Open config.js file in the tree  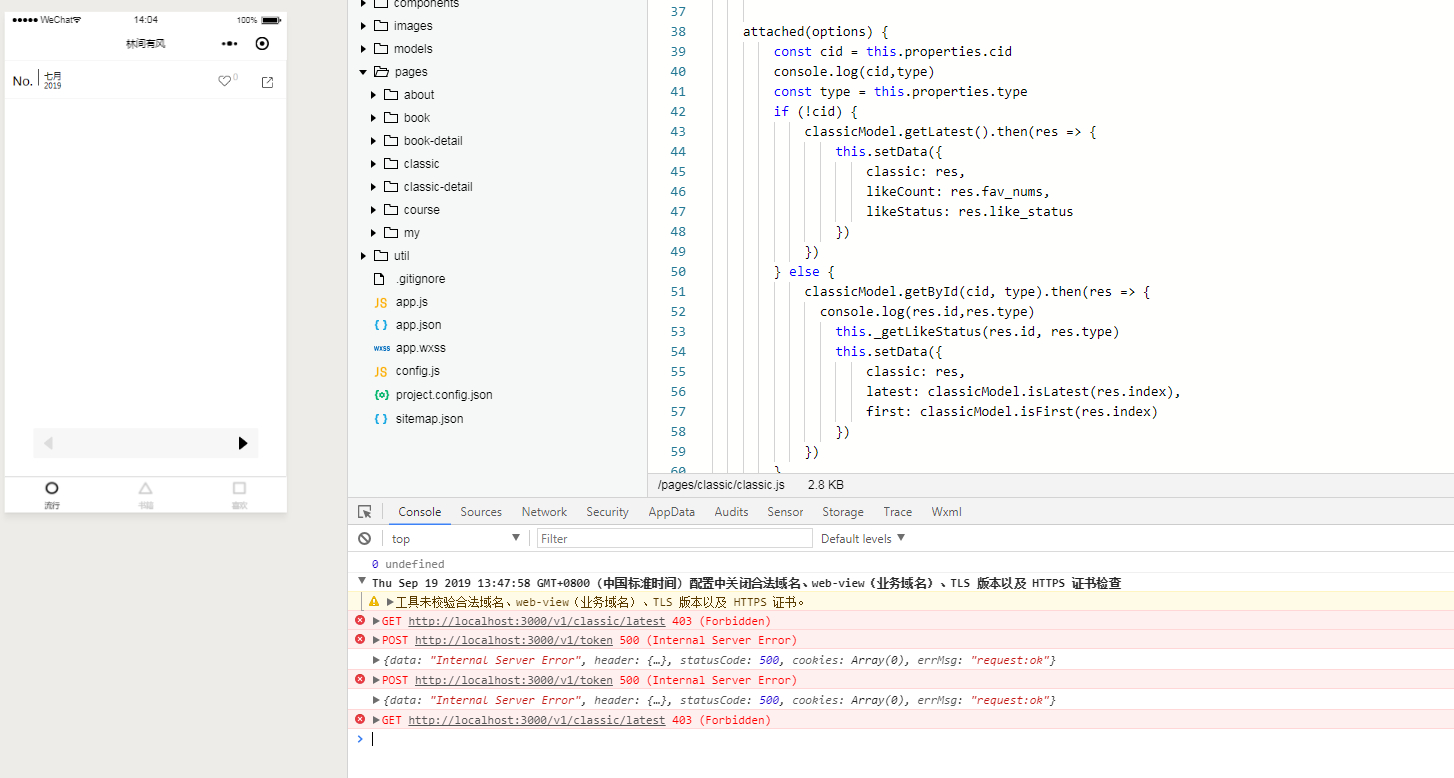point(417,371)
